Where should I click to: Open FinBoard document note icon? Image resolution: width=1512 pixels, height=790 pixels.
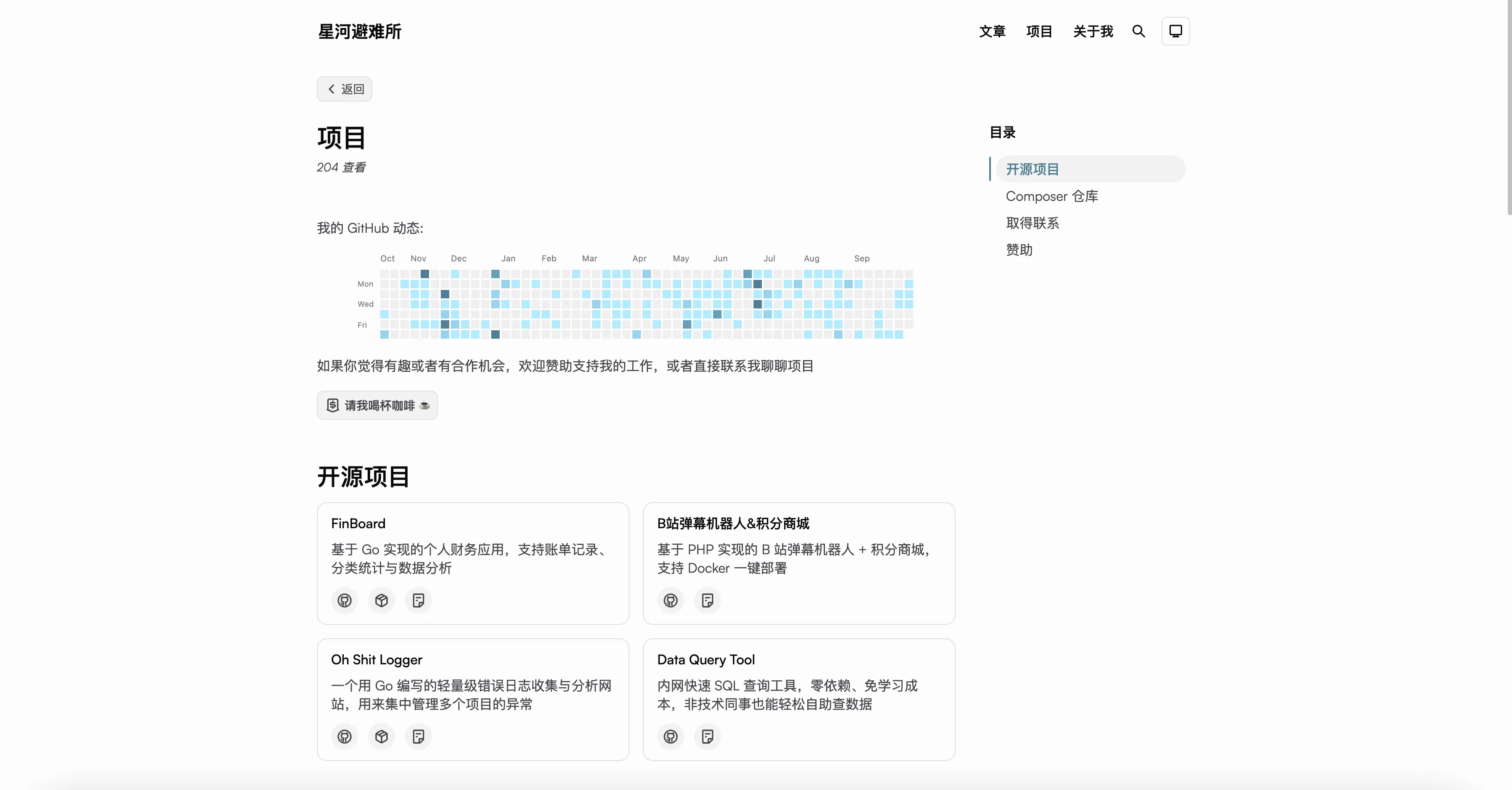(419, 600)
